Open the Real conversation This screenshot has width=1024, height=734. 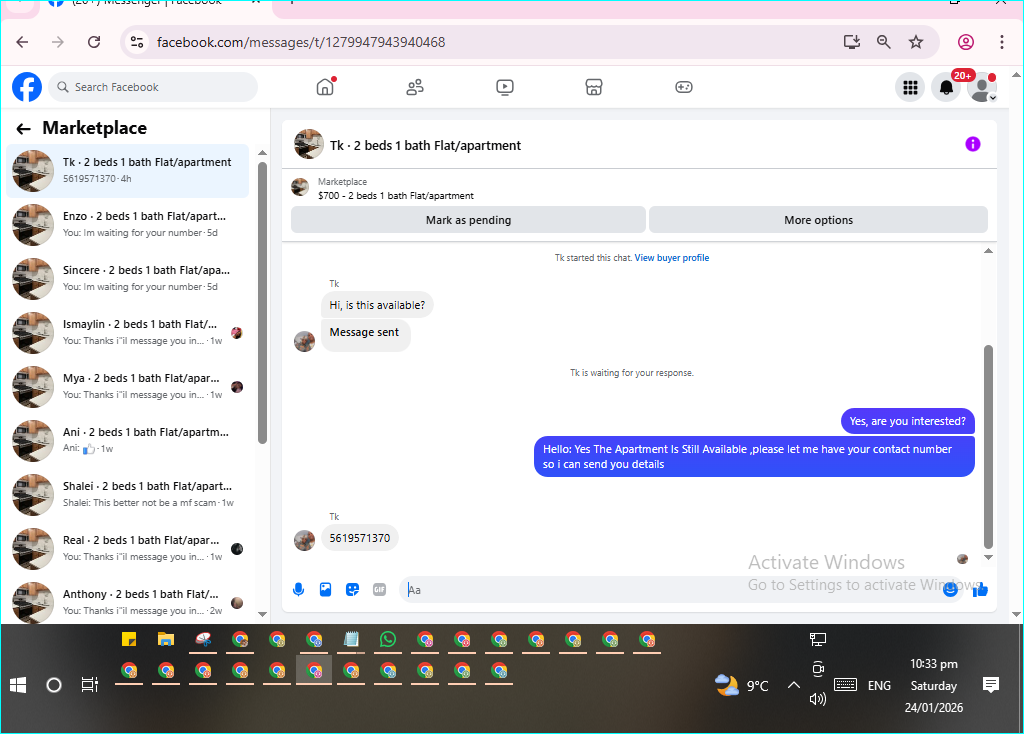(x=127, y=549)
